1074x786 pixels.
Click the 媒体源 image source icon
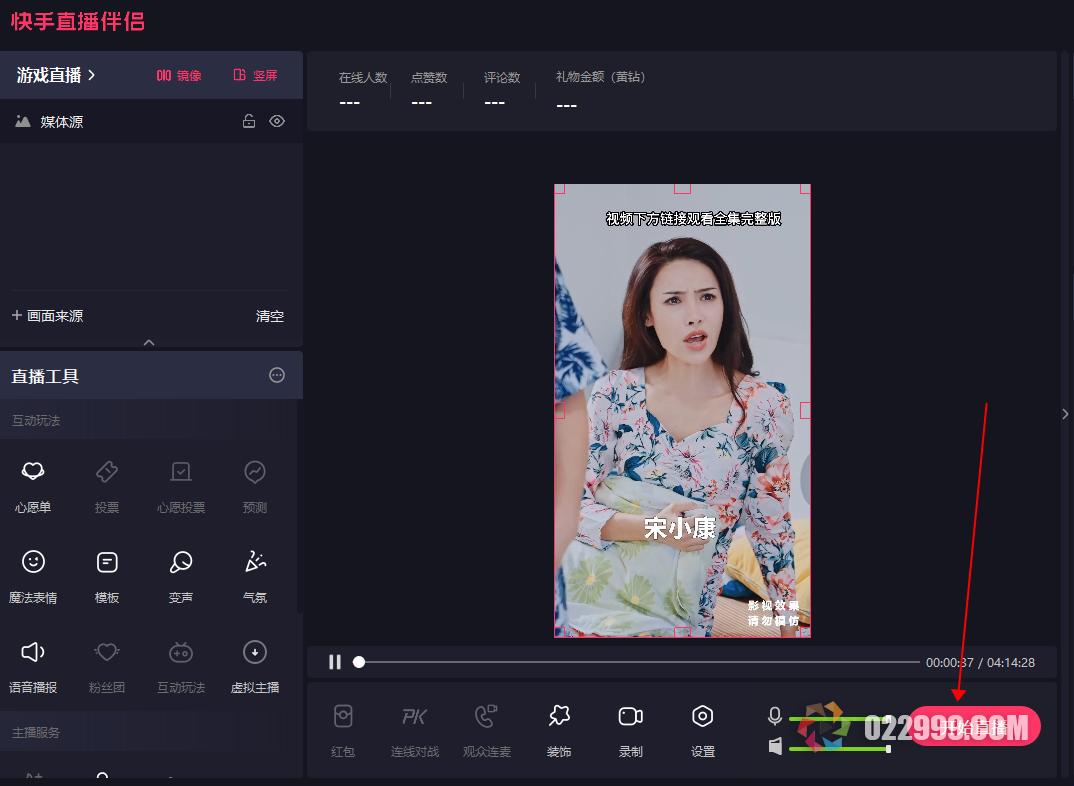tap(23, 121)
